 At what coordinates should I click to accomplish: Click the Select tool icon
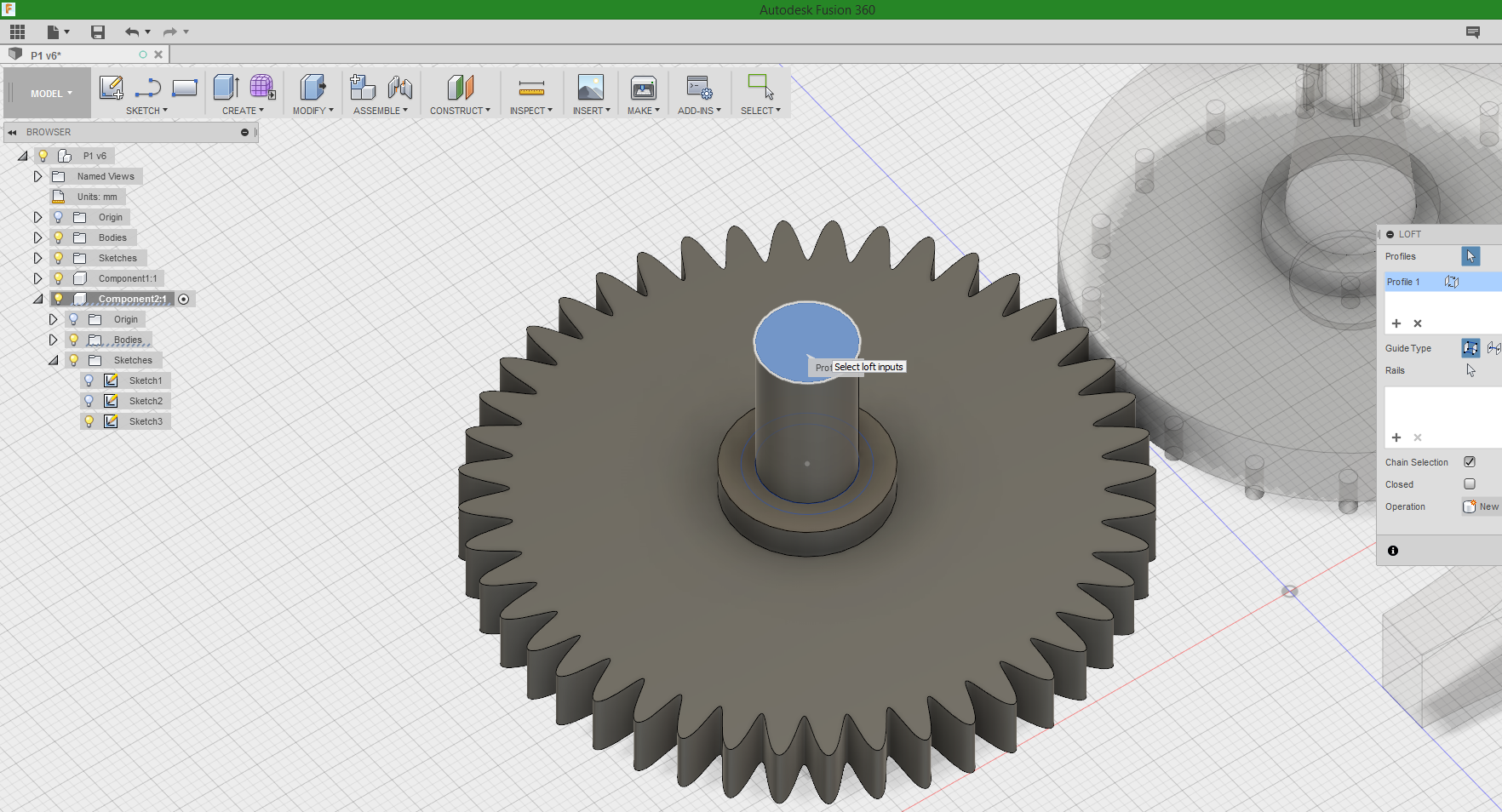760,87
